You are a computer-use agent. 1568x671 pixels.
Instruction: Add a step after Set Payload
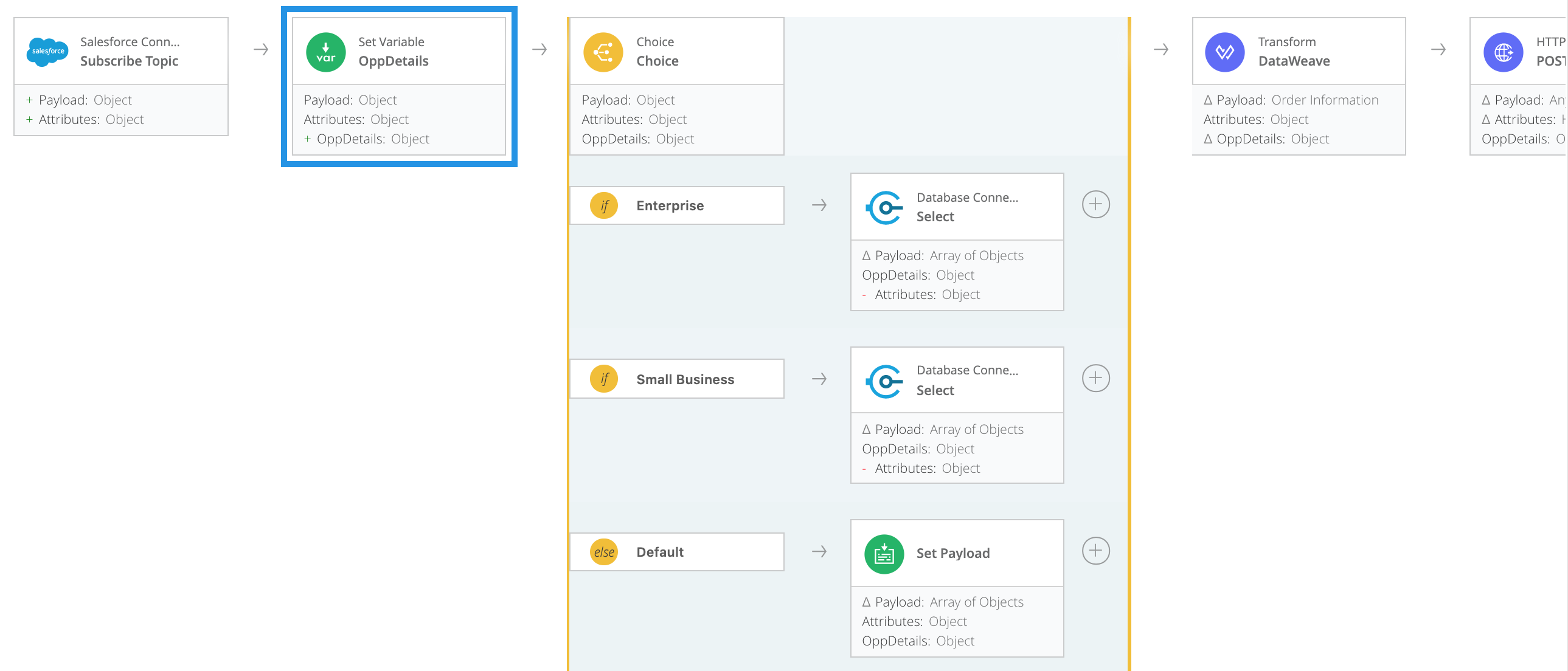tap(1095, 551)
